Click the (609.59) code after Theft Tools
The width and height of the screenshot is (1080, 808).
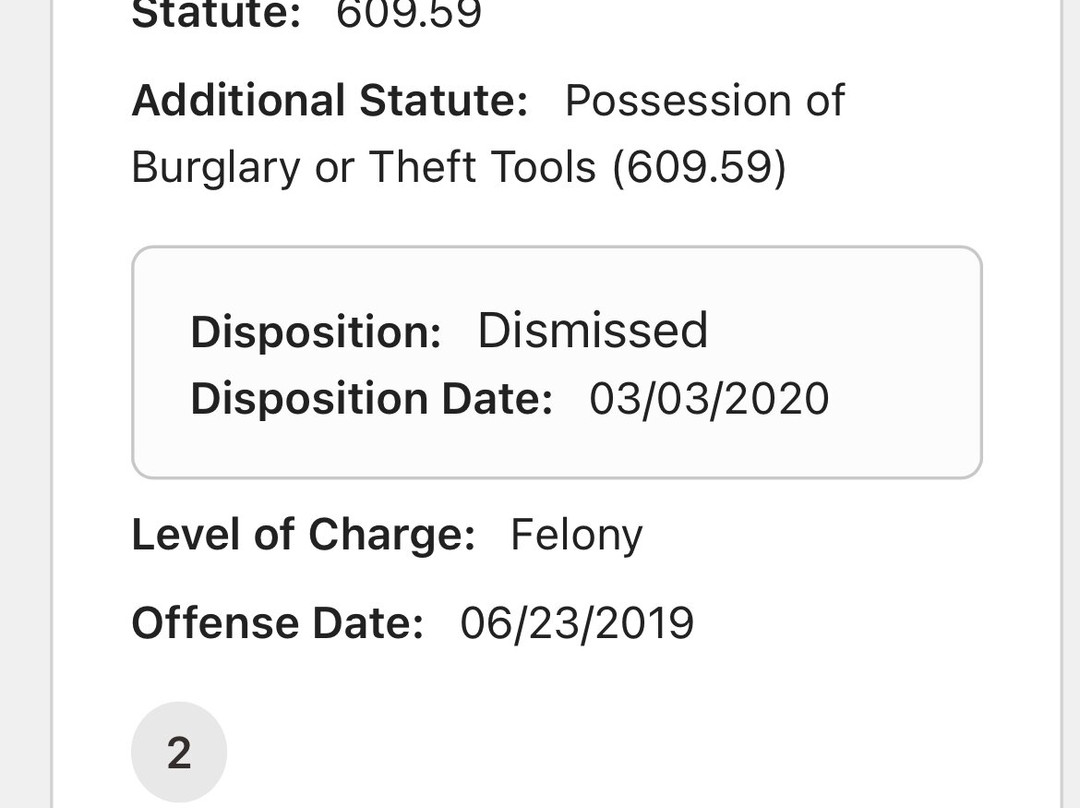point(699,168)
